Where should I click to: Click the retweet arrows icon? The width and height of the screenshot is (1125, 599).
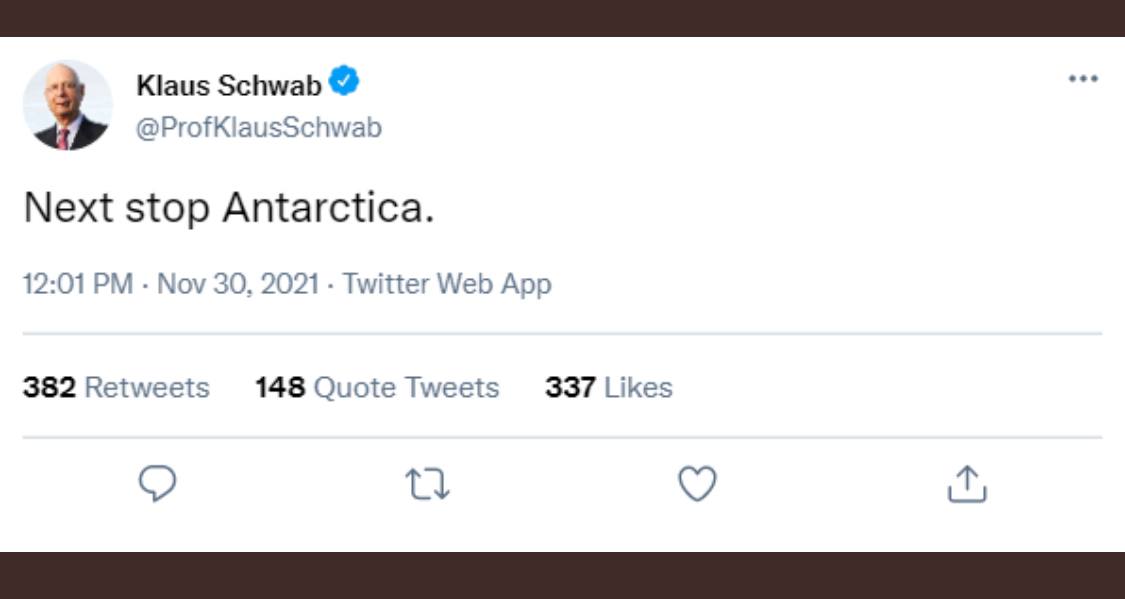coord(427,485)
